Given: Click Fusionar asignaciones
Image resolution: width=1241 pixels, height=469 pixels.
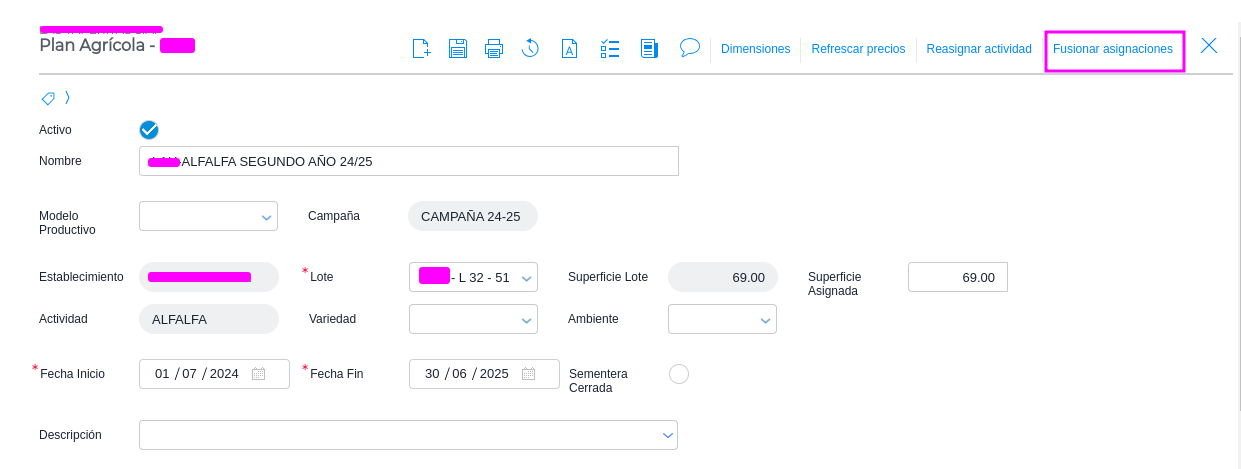Looking at the screenshot, I should [x=1112, y=49].
